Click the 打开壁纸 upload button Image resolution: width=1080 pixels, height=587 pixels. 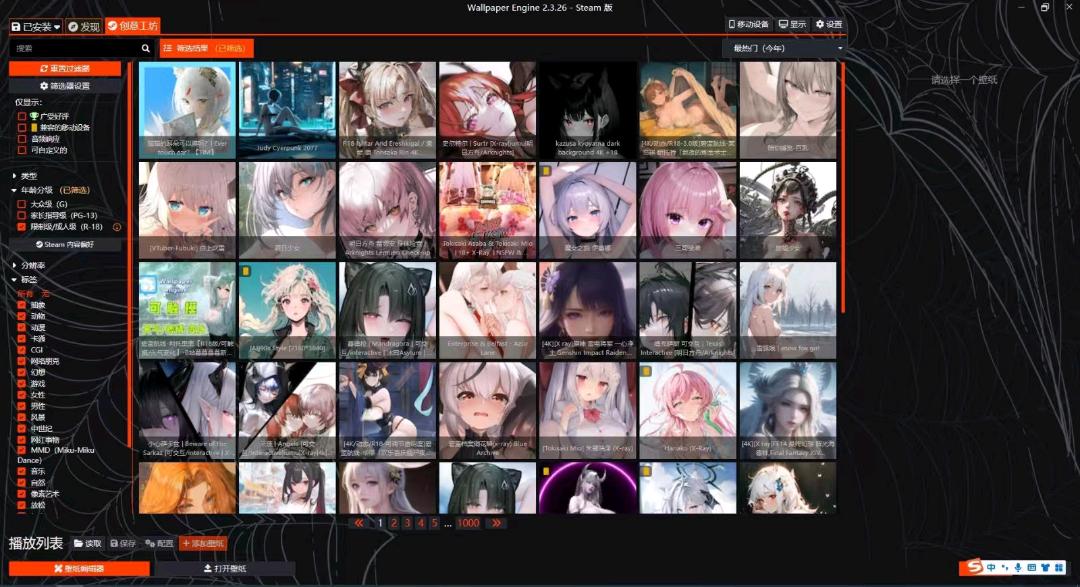[x=225, y=568]
